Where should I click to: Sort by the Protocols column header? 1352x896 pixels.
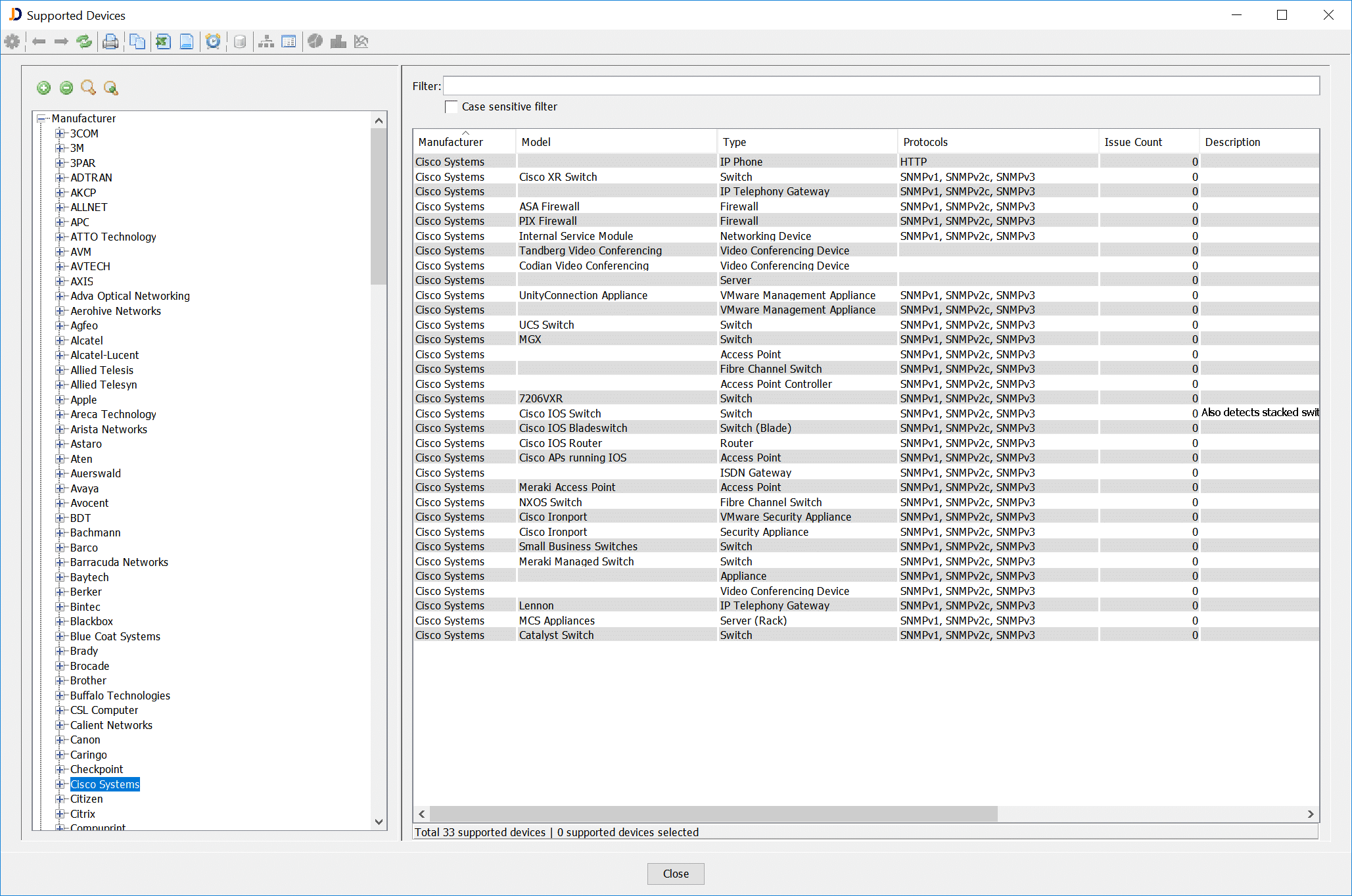click(925, 141)
